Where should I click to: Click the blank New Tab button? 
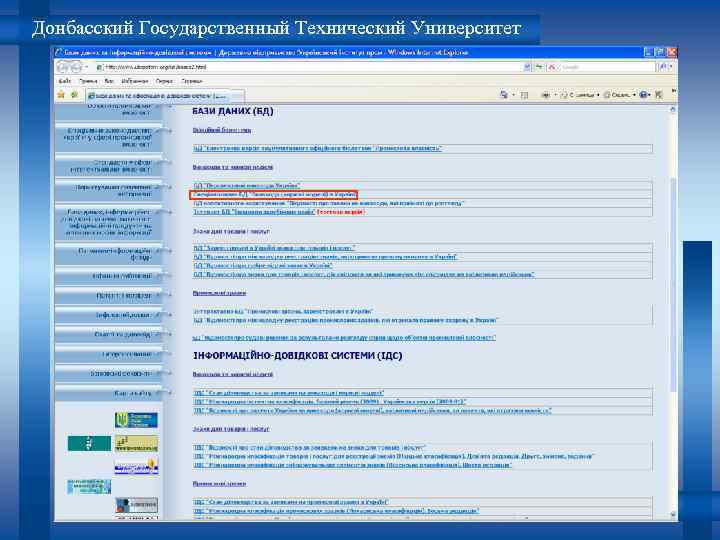point(237,96)
